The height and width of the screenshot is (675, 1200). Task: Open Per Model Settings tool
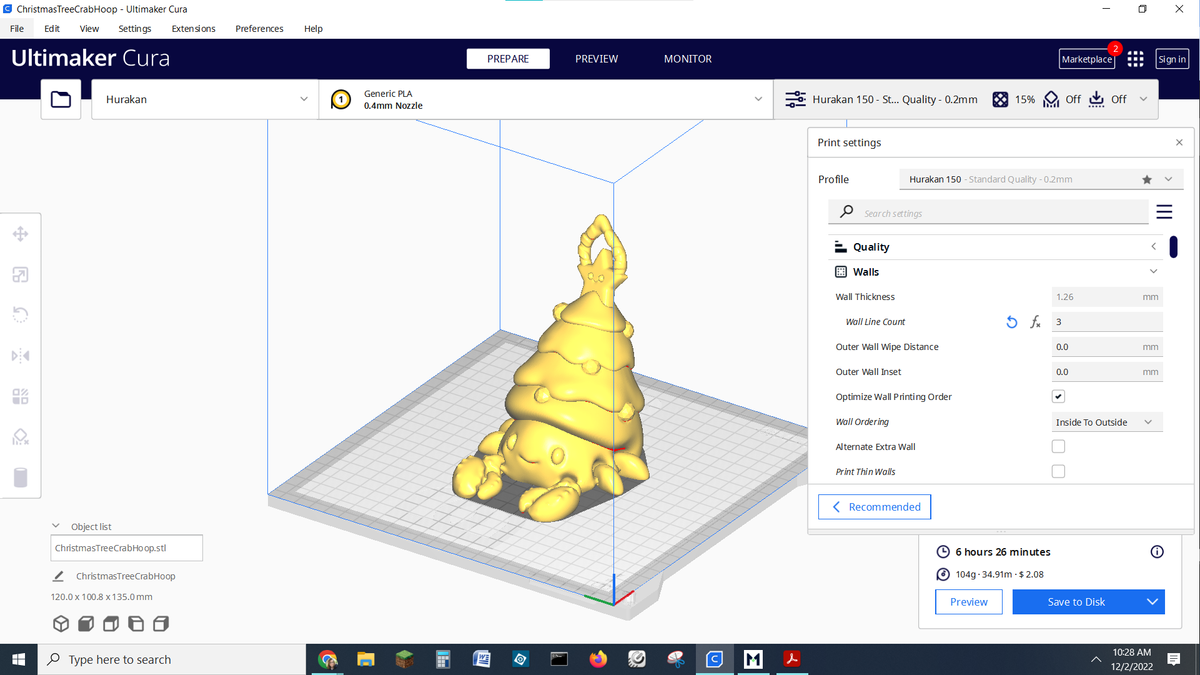click(20, 396)
